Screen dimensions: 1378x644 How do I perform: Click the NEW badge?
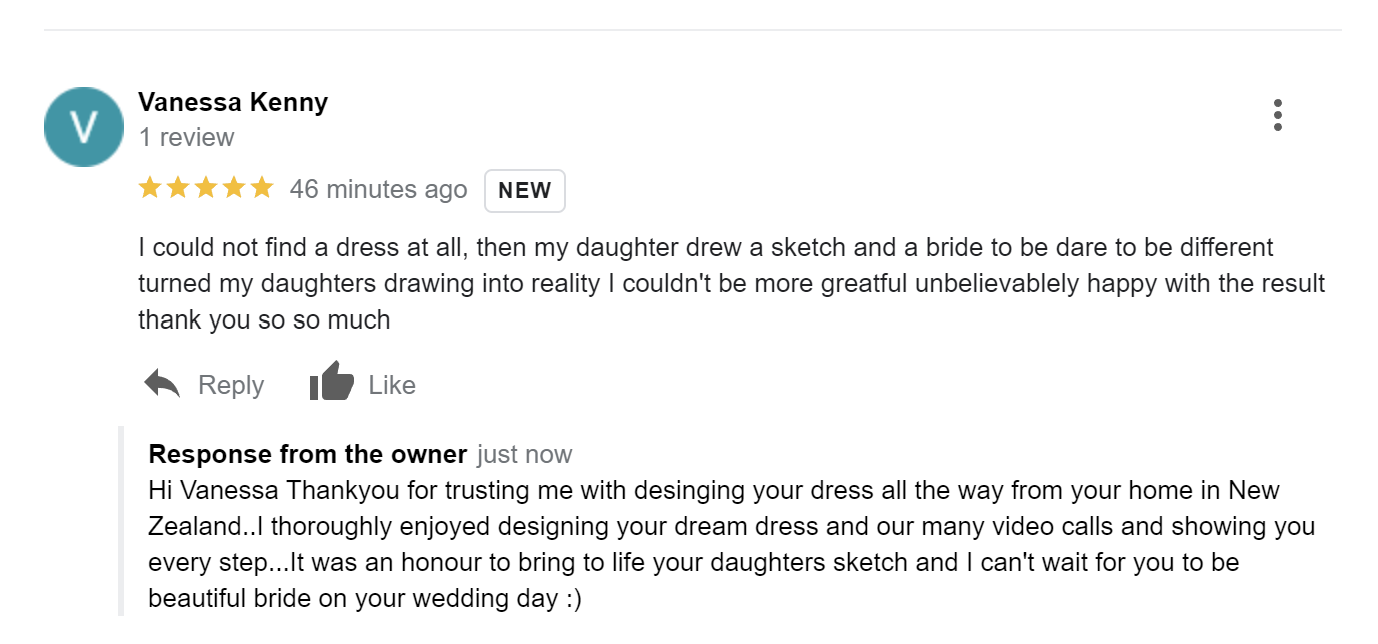click(x=525, y=191)
